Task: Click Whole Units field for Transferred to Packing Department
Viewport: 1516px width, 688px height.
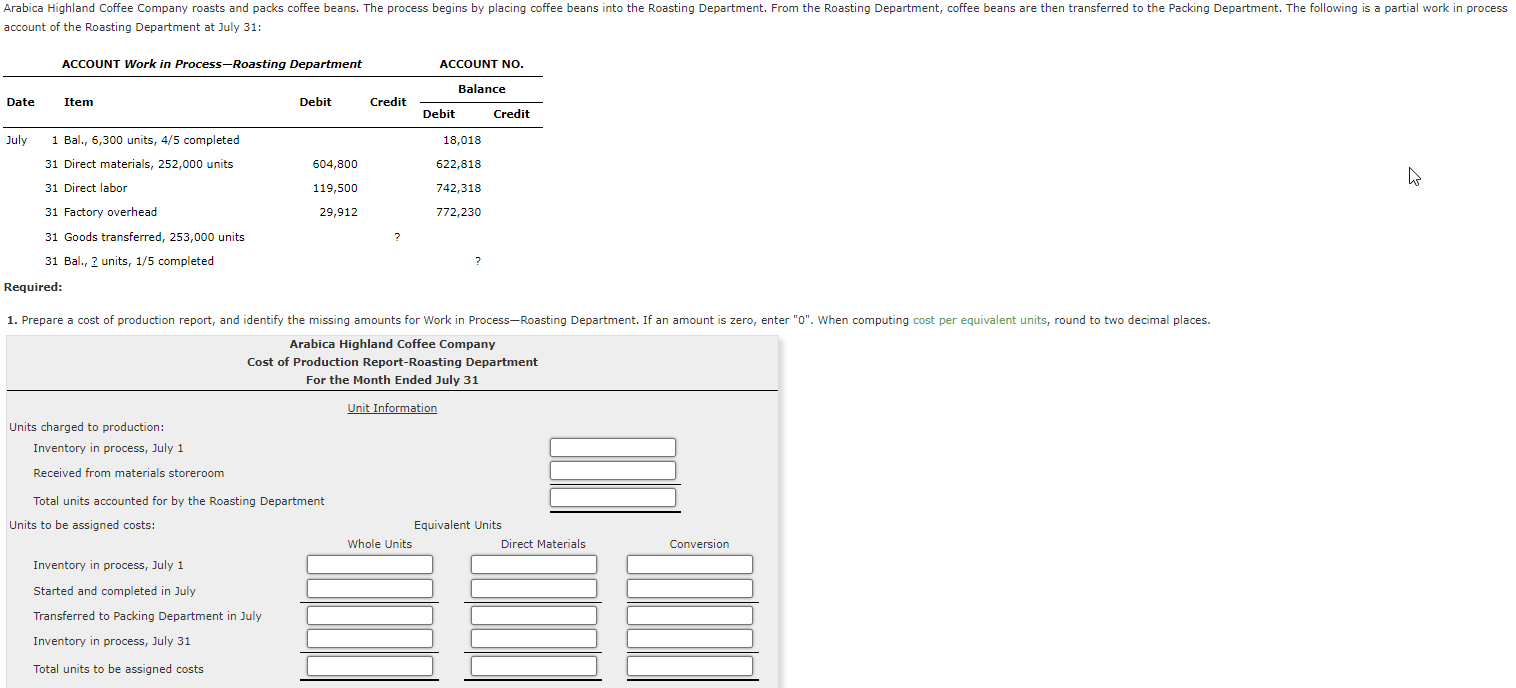Action: click(370, 616)
